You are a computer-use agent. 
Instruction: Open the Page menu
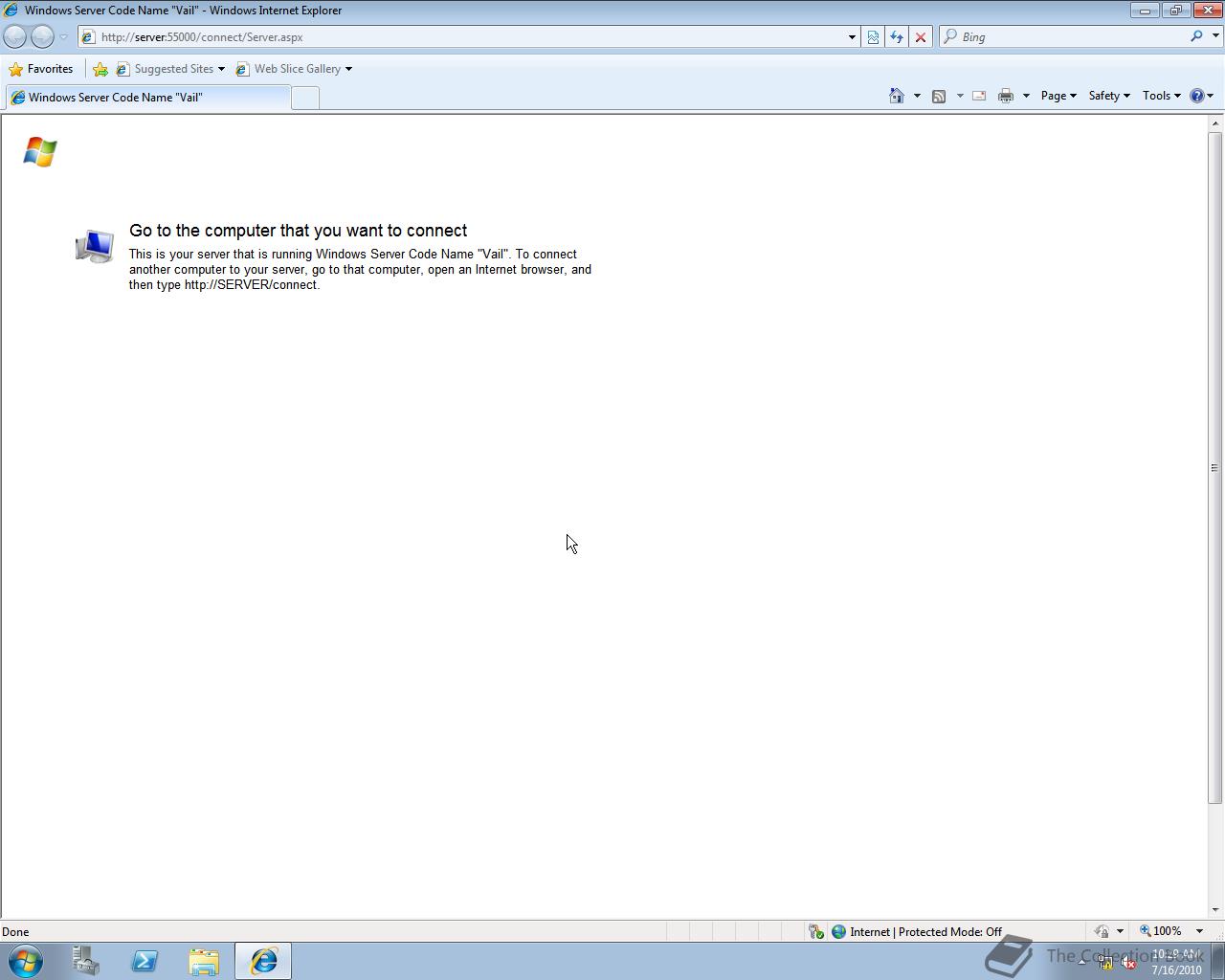(1058, 96)
